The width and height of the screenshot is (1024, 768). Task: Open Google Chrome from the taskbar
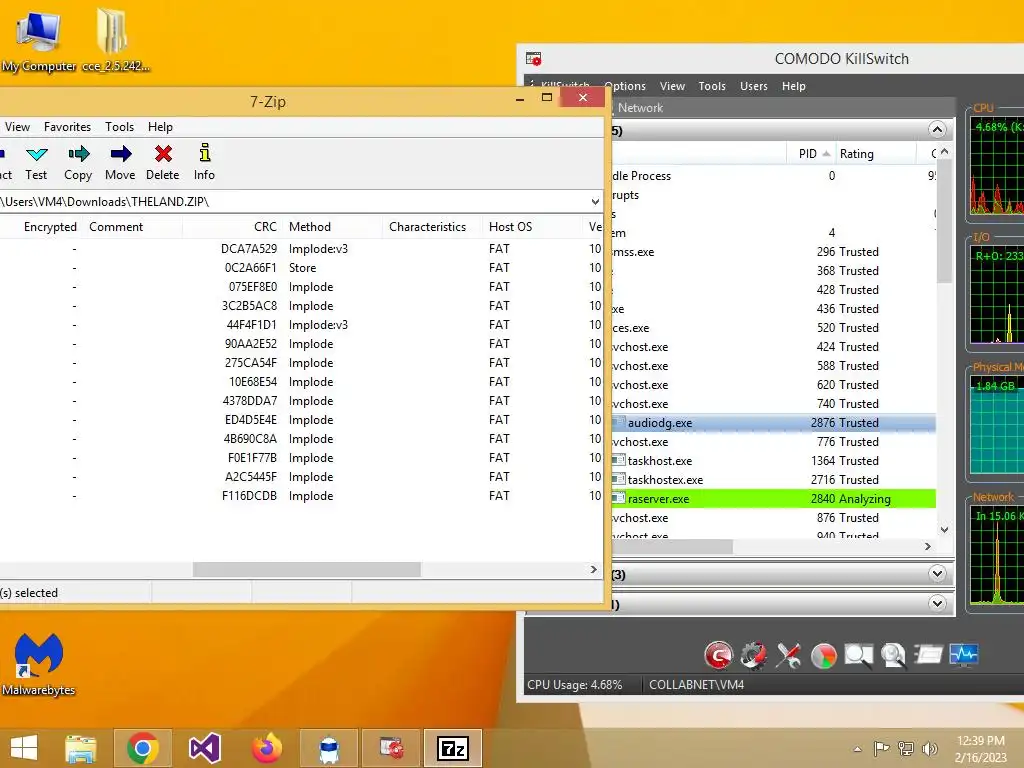[x=142, y=748]
